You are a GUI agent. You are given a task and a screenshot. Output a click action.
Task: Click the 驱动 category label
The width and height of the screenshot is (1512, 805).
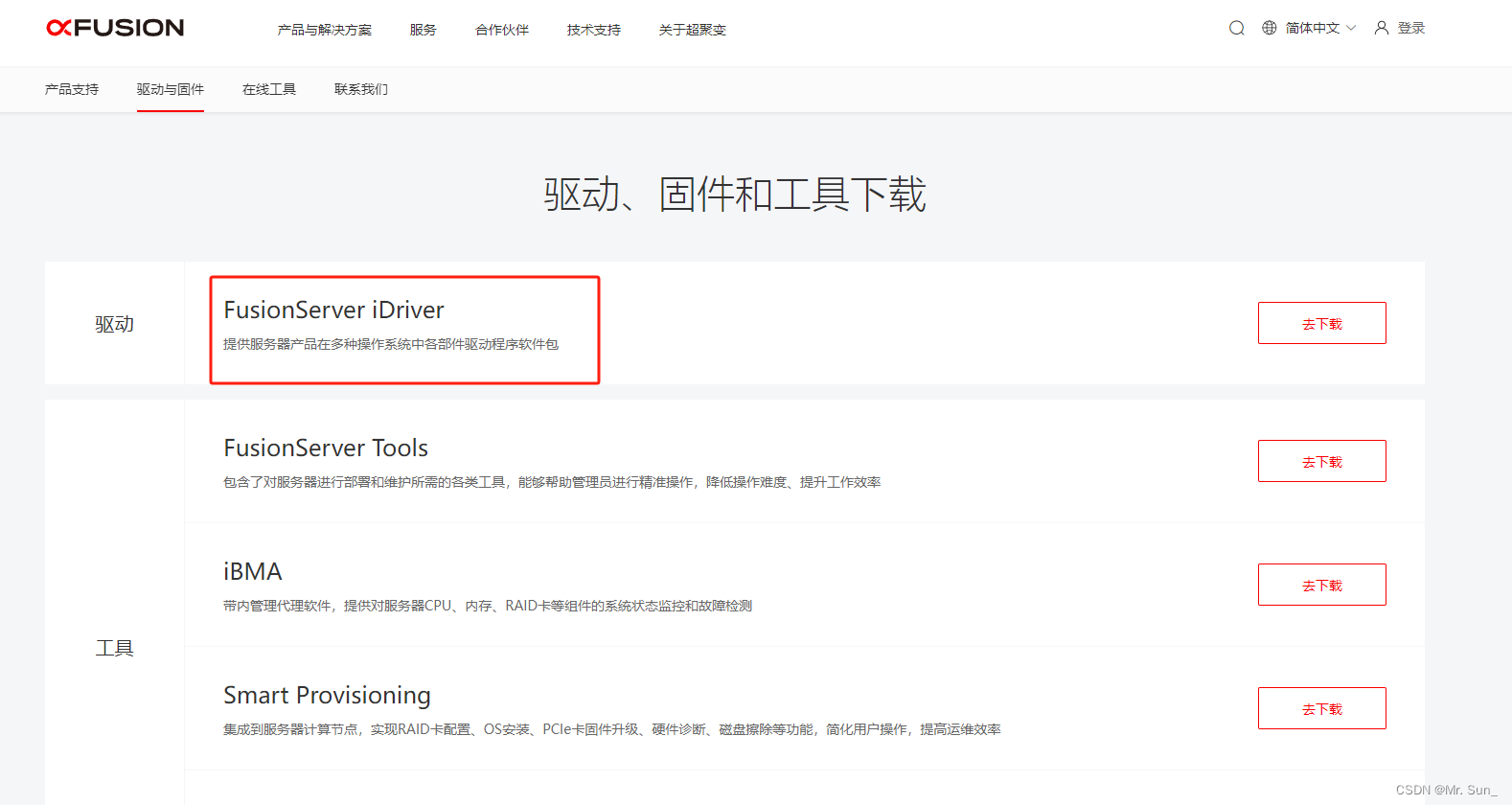[114, 324]
